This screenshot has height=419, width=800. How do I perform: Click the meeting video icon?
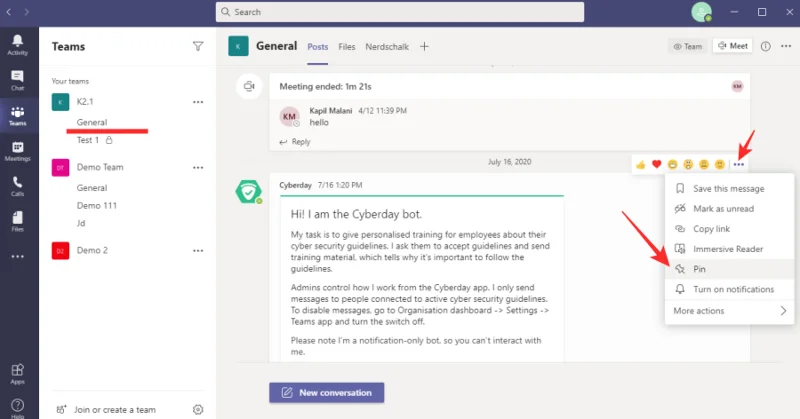249,86
